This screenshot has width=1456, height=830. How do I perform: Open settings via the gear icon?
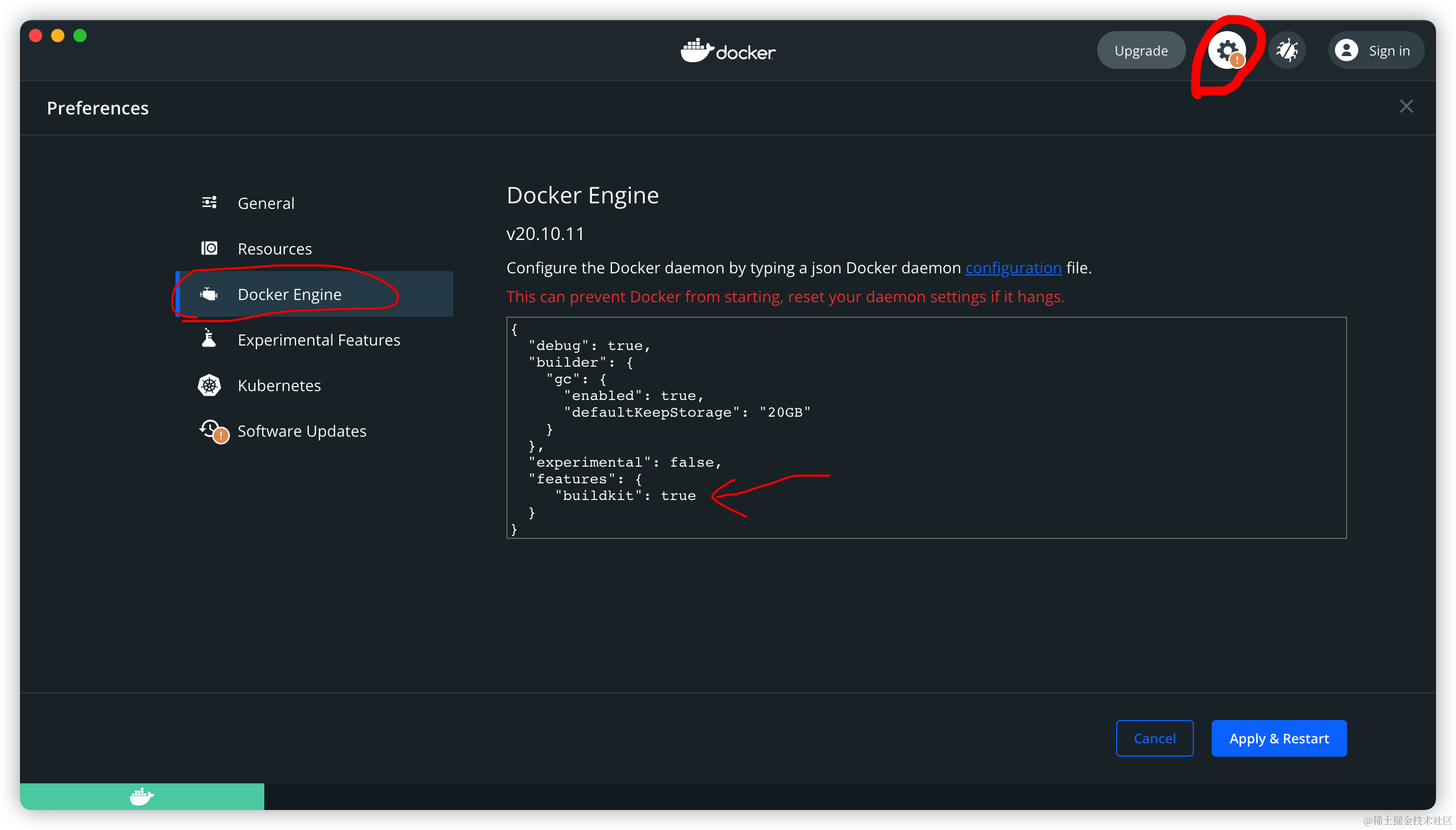click(x=1227, y=50)
